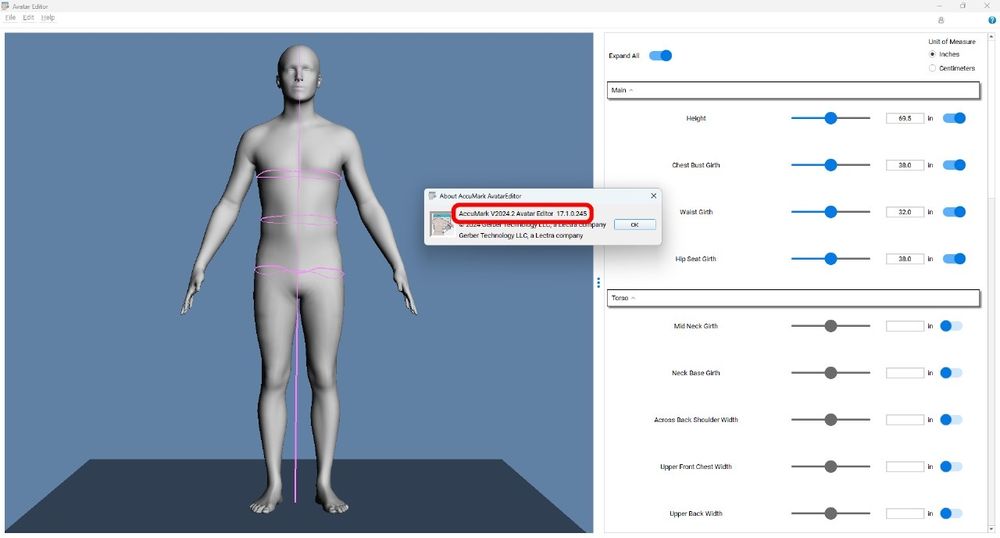Click the 'Gerber Technology LLC, a Lectra company' text
Viewport: 1000px width, 538px height.
coord(520,235)
